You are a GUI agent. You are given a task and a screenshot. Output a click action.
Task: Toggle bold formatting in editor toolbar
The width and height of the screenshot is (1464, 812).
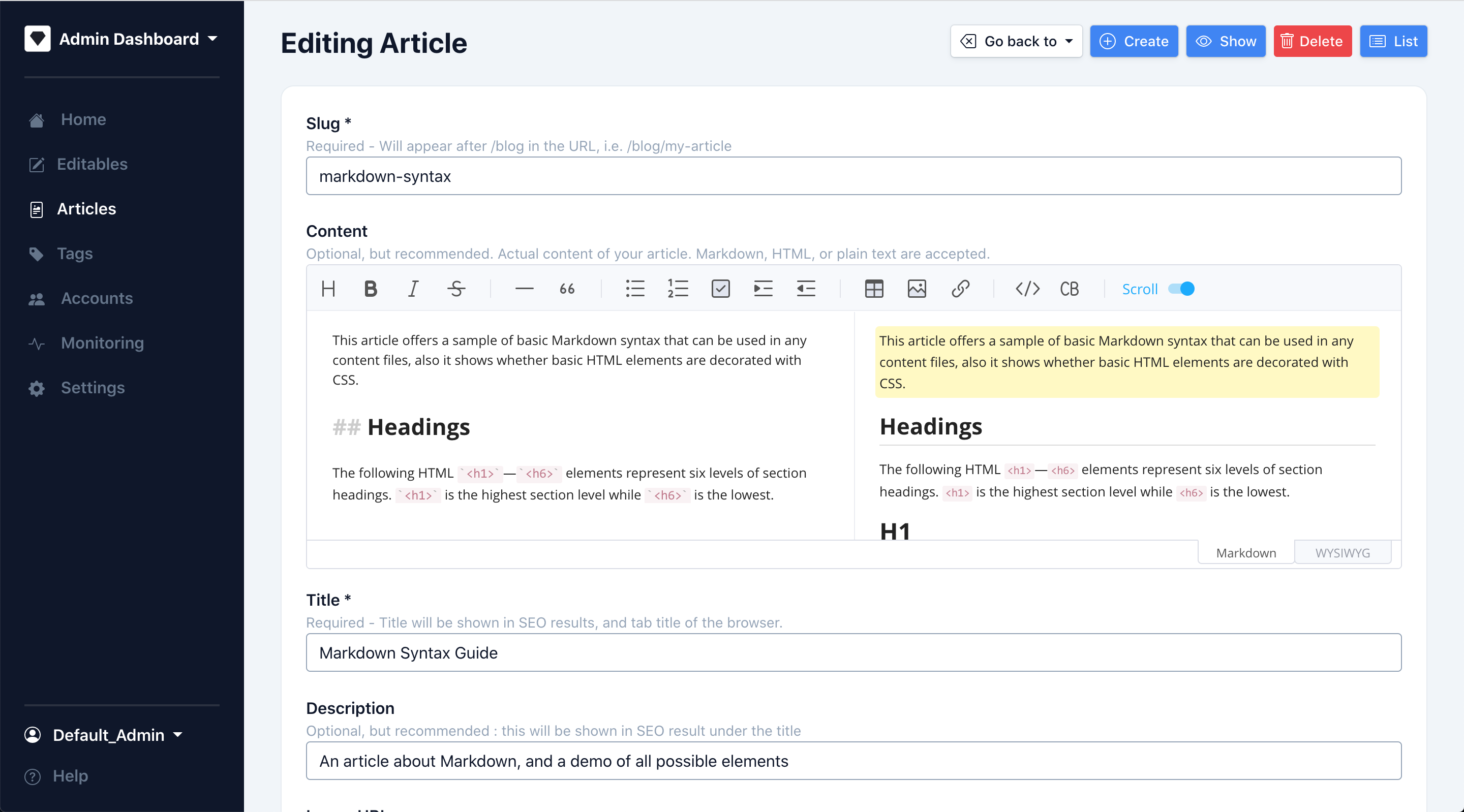371,289
